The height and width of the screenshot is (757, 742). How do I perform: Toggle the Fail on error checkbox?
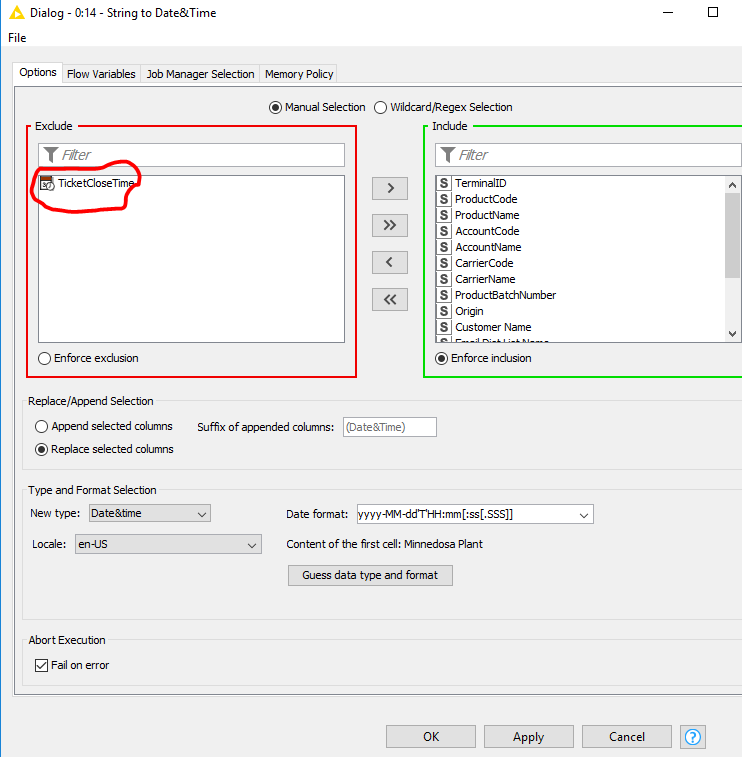41,665
